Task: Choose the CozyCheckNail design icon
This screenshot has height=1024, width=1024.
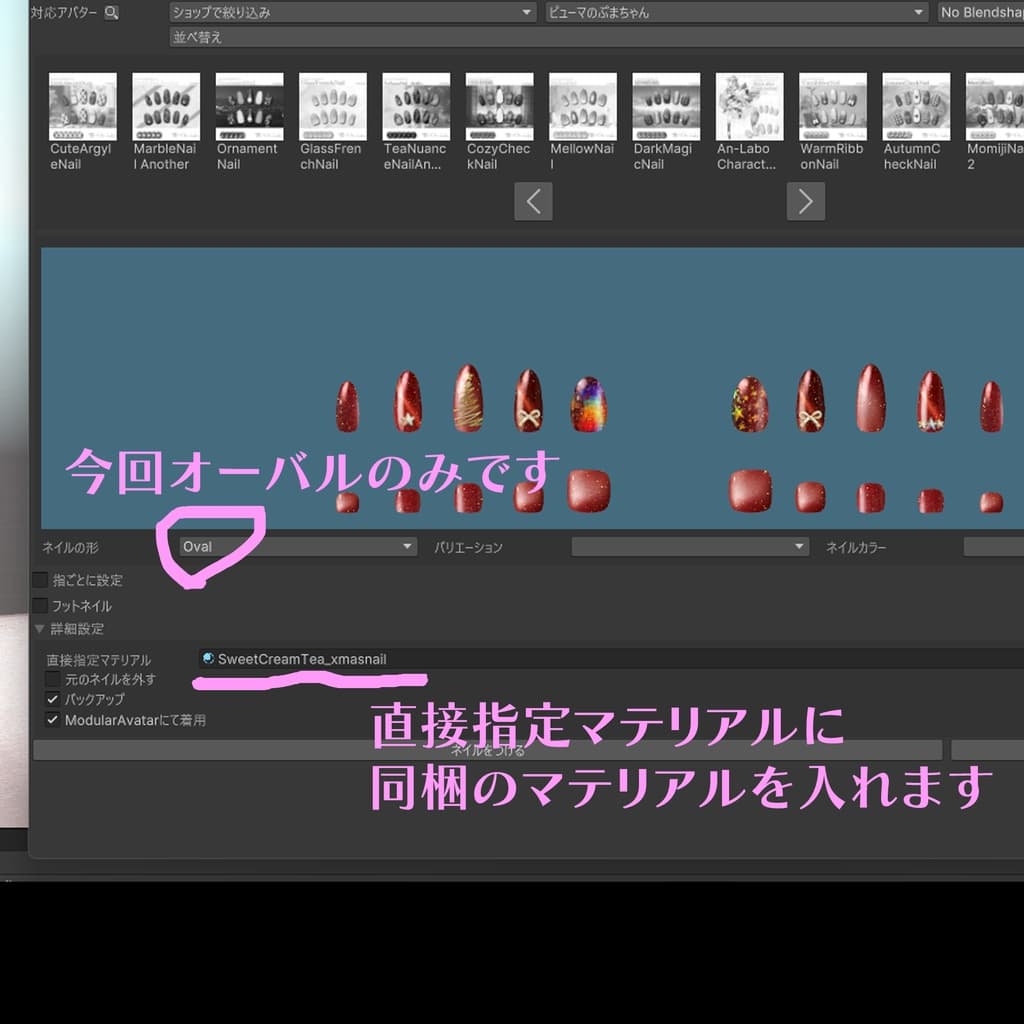Action: click(499, 107)
